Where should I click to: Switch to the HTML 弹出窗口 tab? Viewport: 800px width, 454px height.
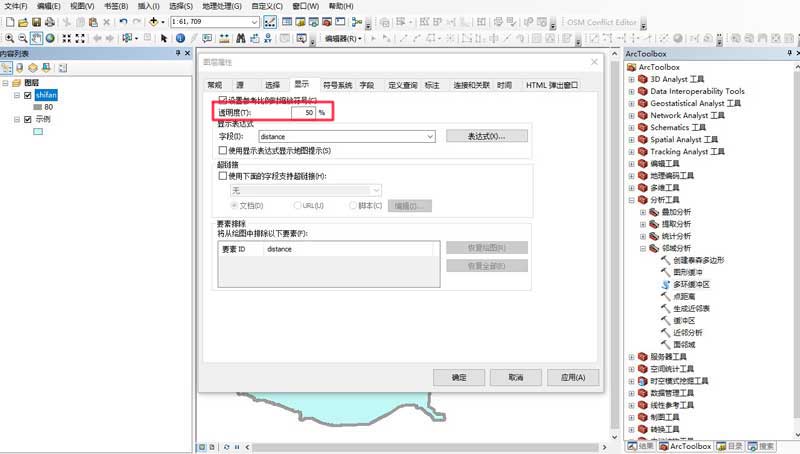(552, 85)
